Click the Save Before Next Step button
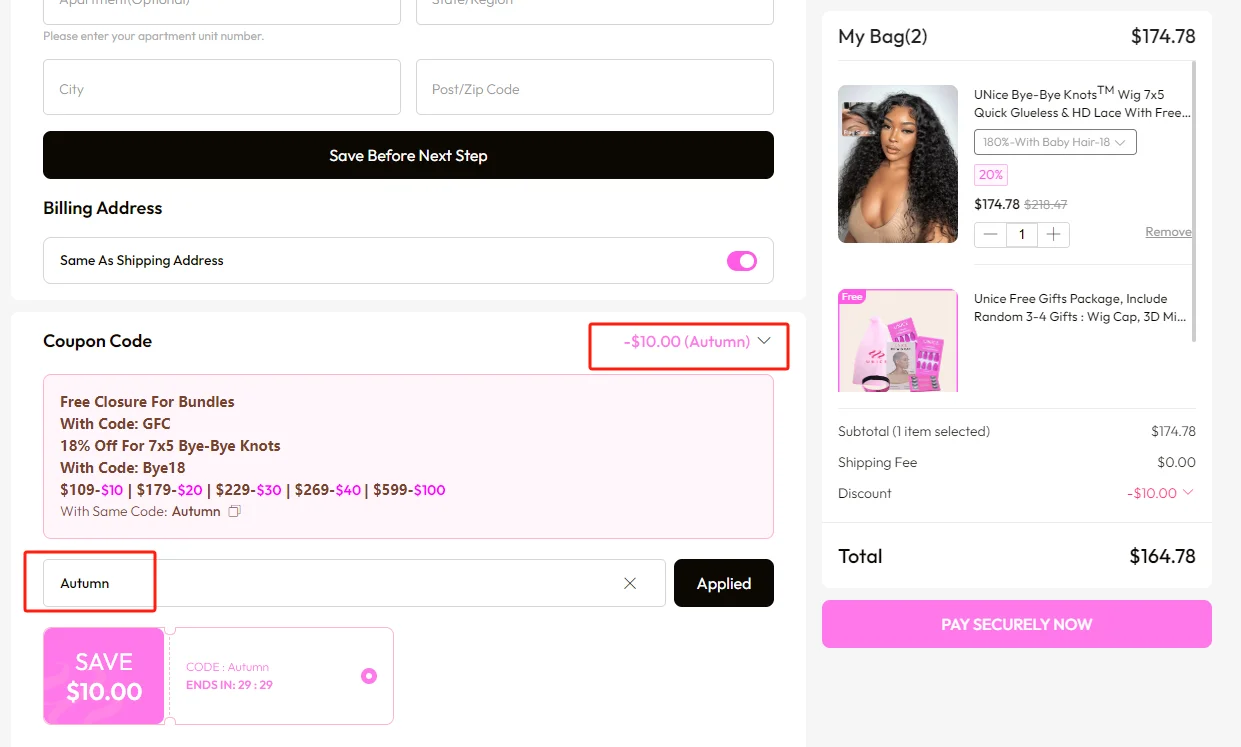The width and height of the screenshot is (1241, 747). (408, 155)
